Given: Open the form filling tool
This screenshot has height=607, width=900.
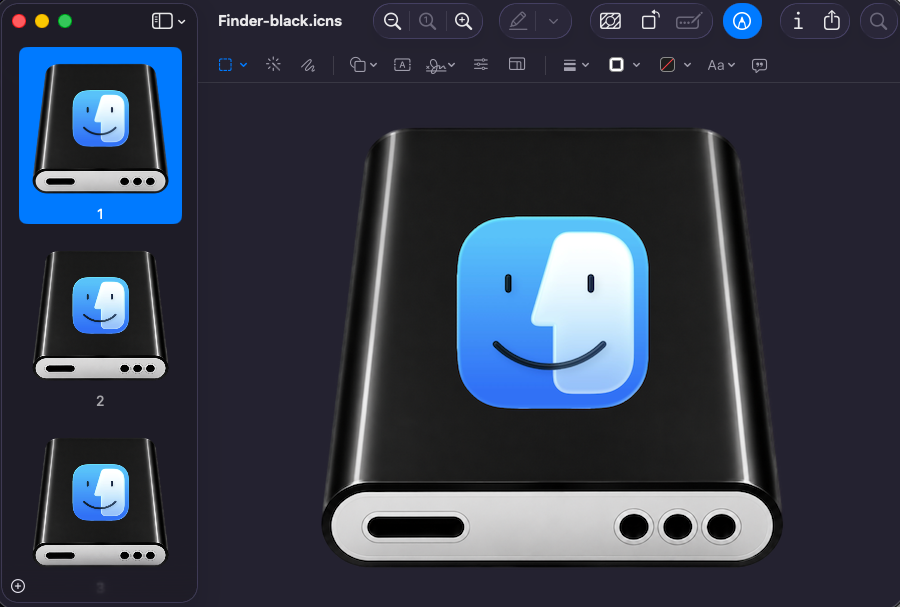Looking at the screenshot, I should [688, 21].
